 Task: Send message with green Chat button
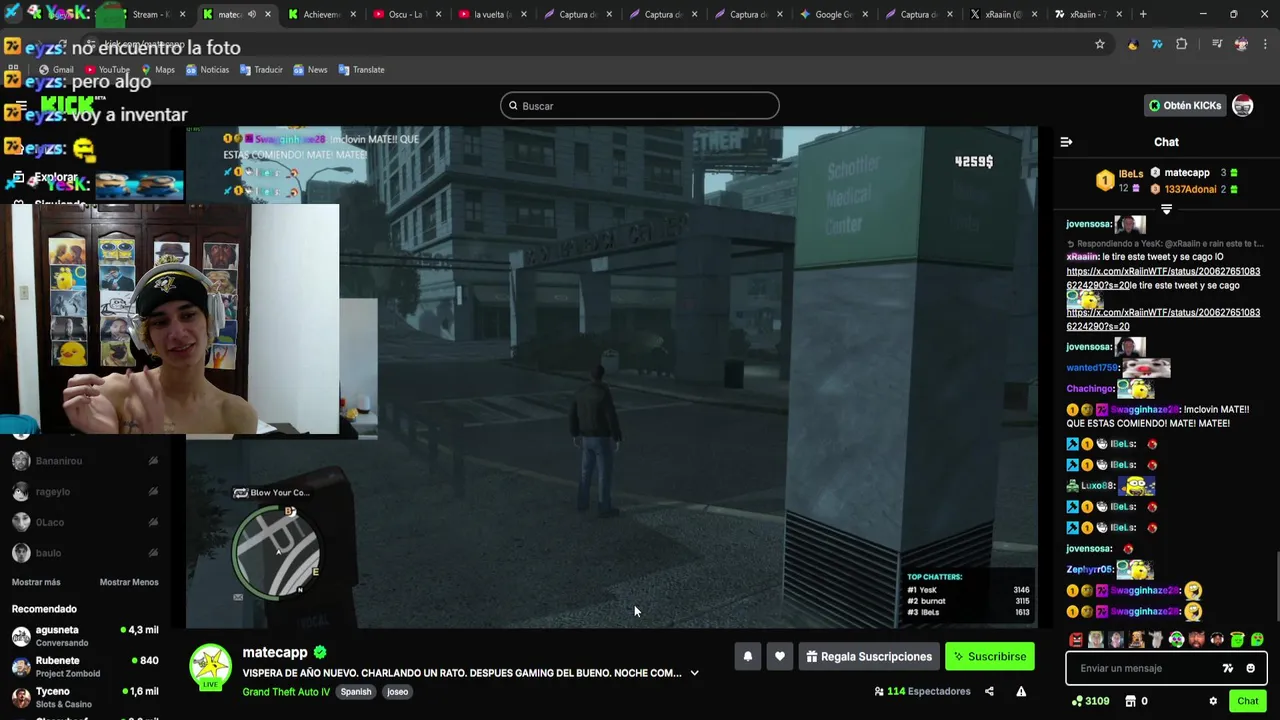pyautogui.click(x=1247, y=701)
